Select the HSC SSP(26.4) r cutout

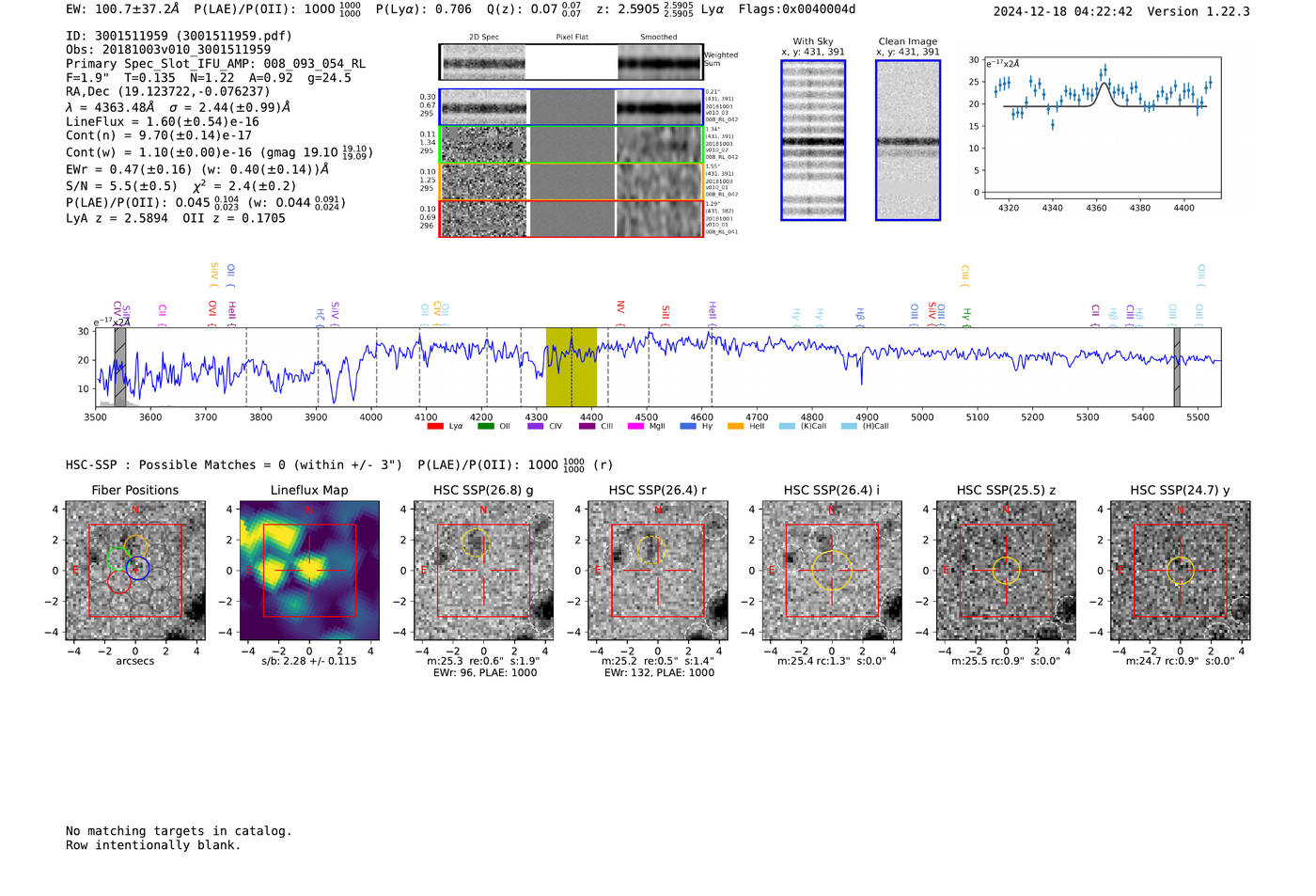pos(658,571)
